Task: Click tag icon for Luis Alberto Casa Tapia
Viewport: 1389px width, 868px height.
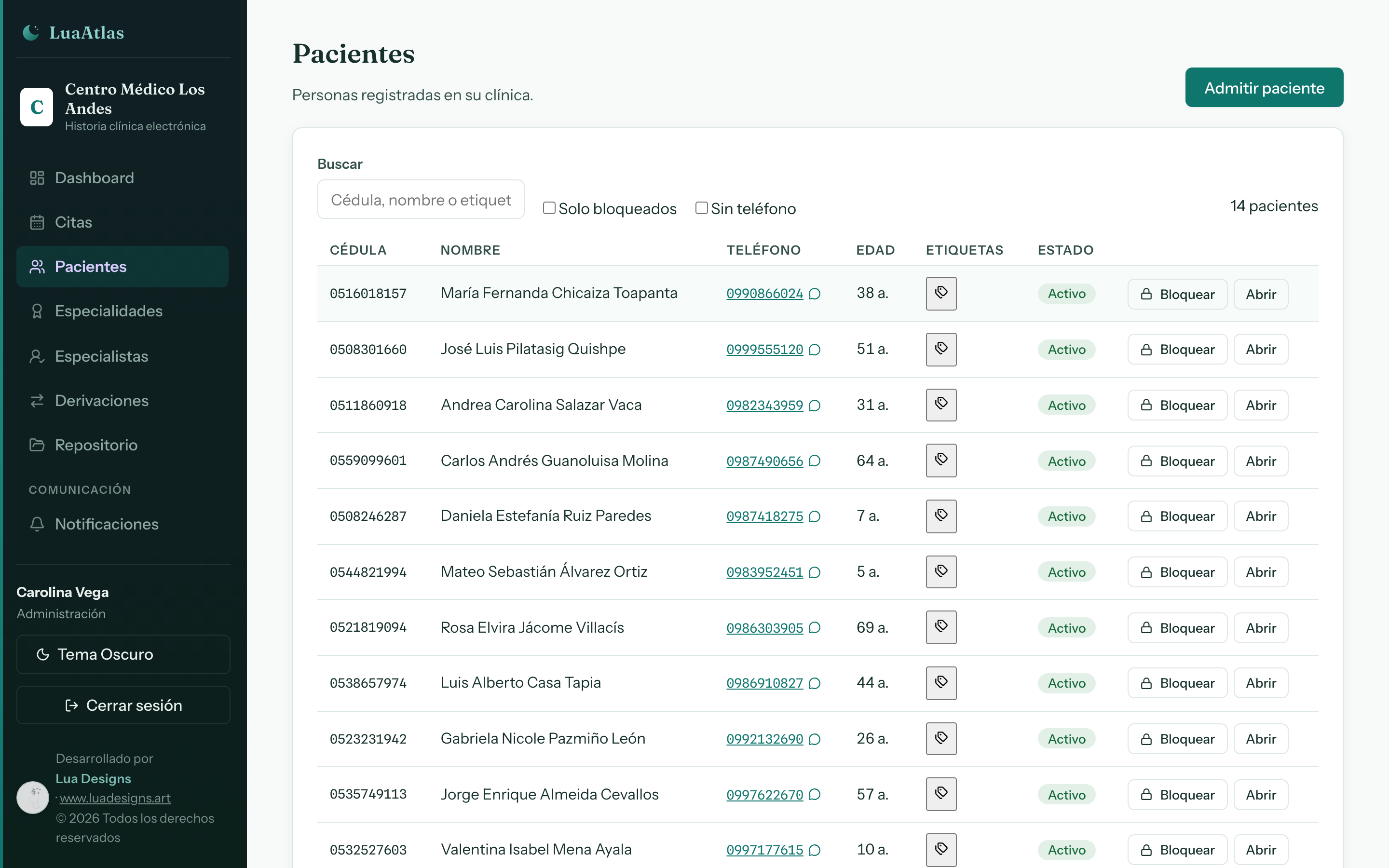Action: click(x=941, y=683)
